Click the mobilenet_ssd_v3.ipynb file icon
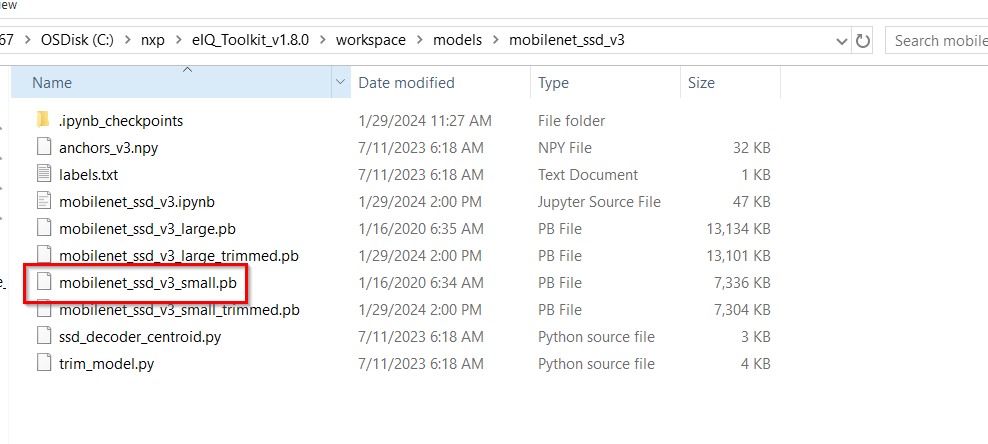This screenshot has width=988, height=444. pos(42,201)
